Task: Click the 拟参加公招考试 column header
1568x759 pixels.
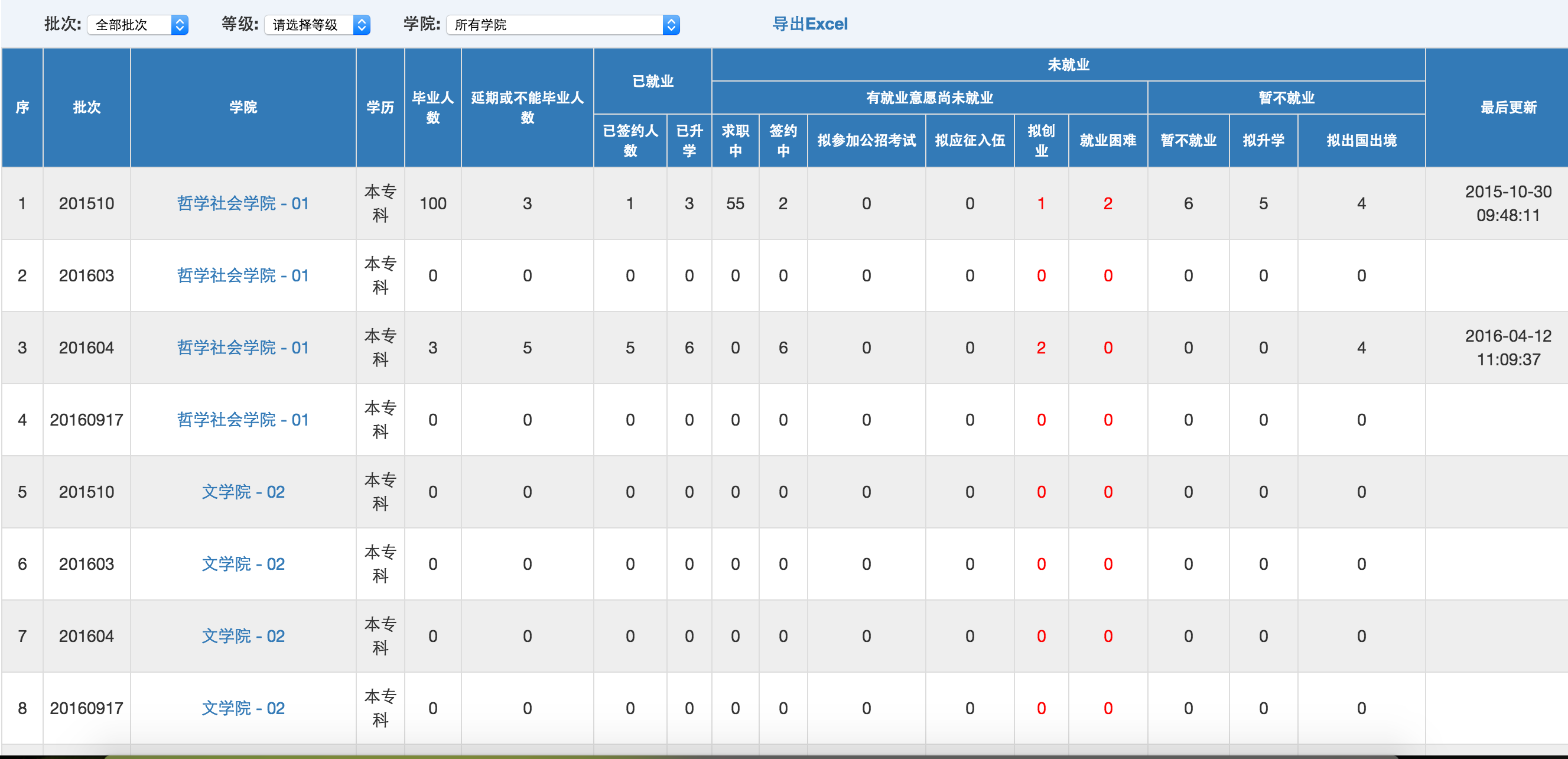Action: click(866, 141)
